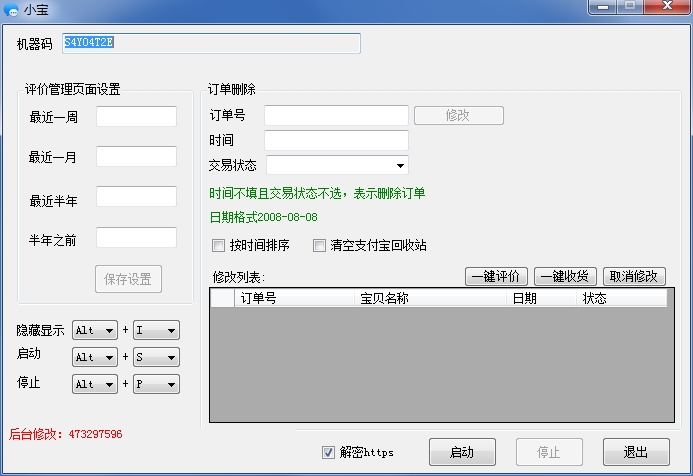This screenshot has height=476, width=693.
Task: Uncheck the 解密https checkbox
Action: pos(328,452)
